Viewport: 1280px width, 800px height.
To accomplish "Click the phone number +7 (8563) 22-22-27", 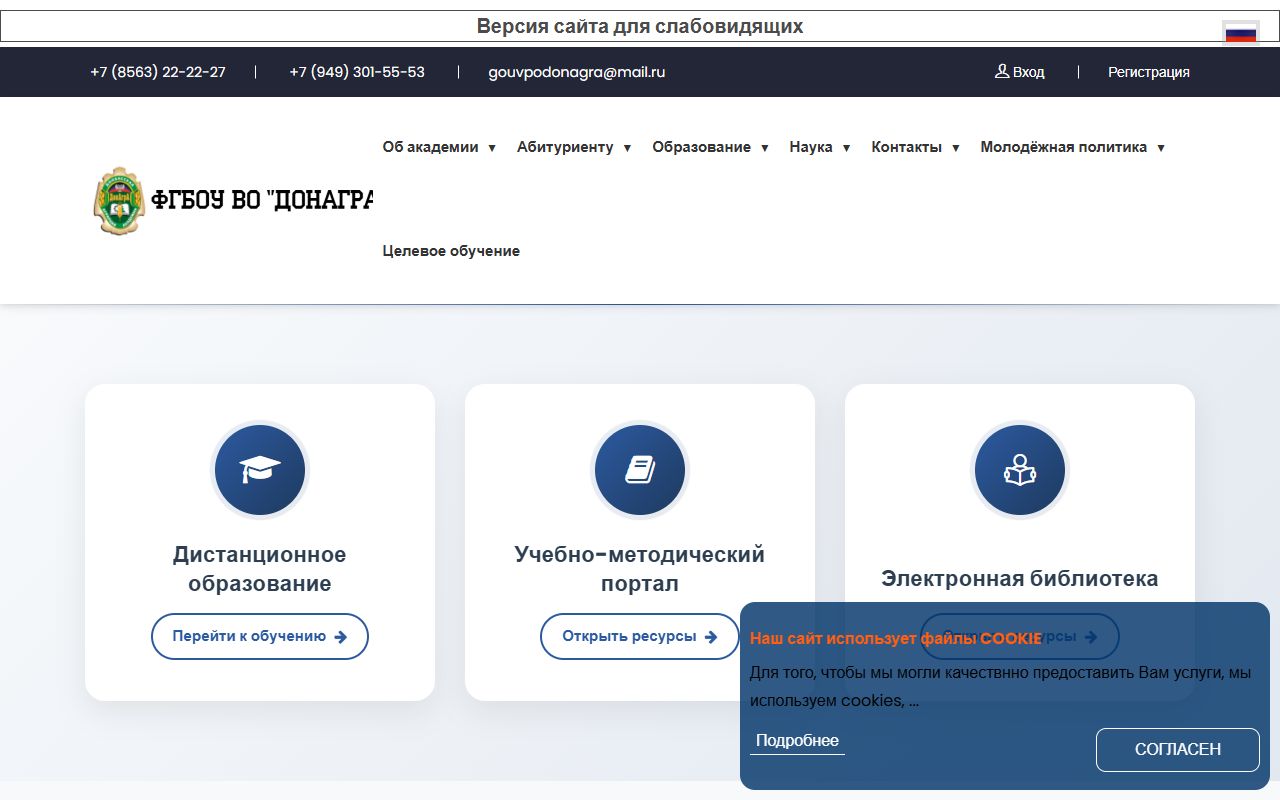I will point(158,72).
